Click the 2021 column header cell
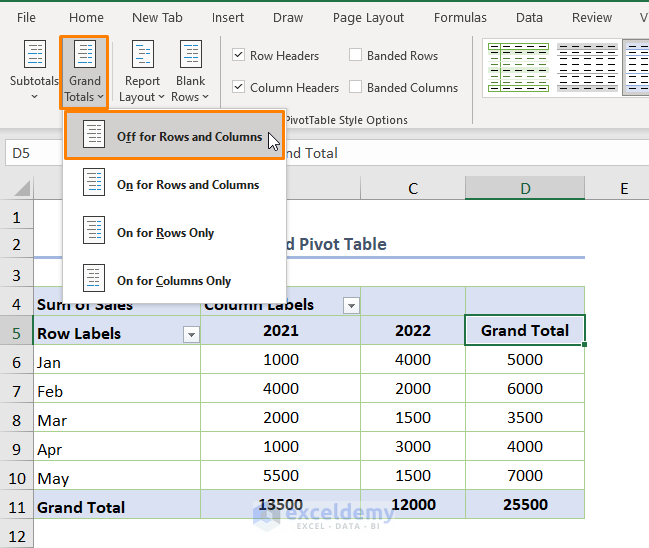Screen dimensions: 649x548 pyautogui.click(x=281, y=330)
